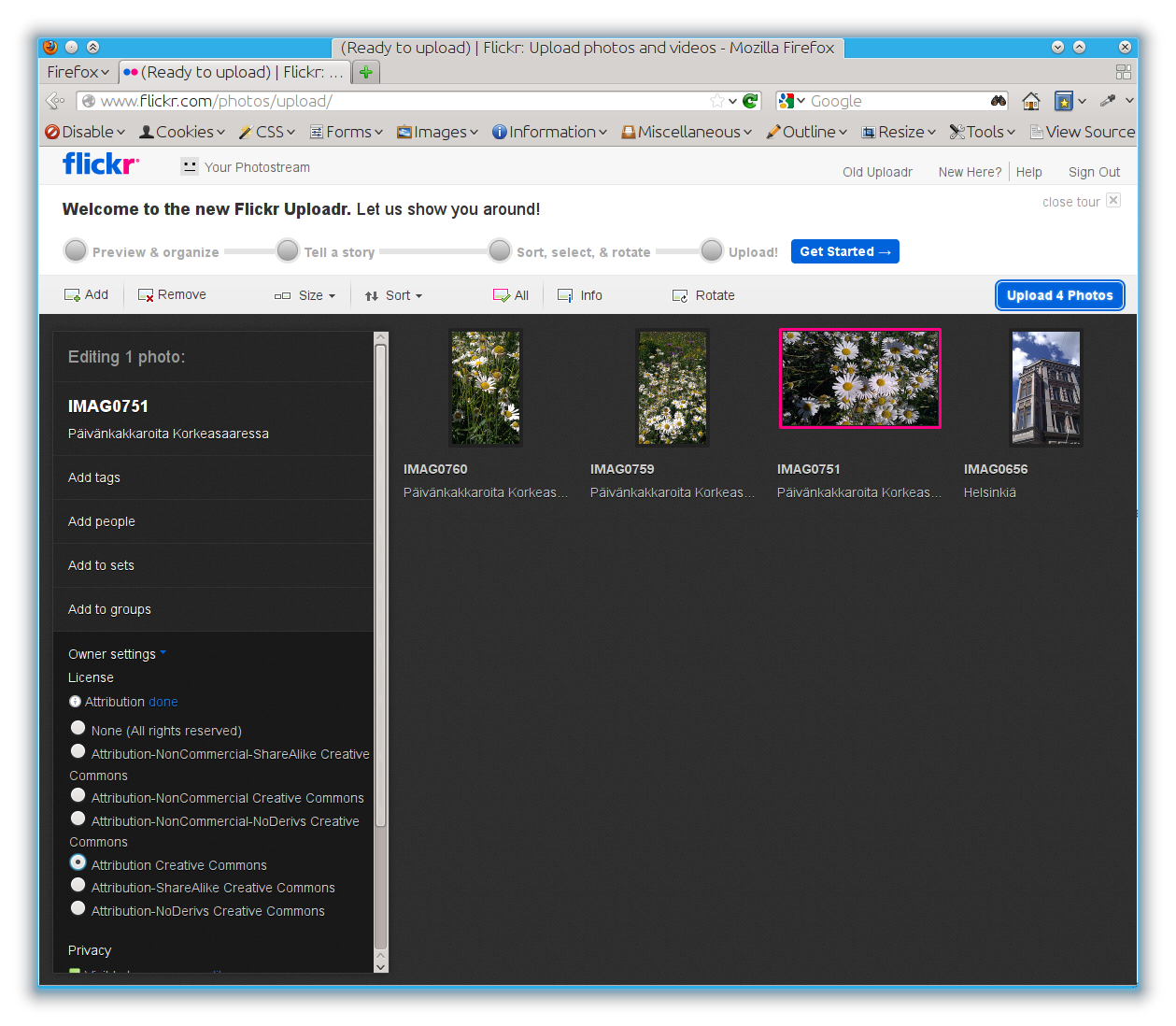Open the Sort dropdown
Image resolution: width=1176 pixels, height=1026 pixels.
point(393,295)
